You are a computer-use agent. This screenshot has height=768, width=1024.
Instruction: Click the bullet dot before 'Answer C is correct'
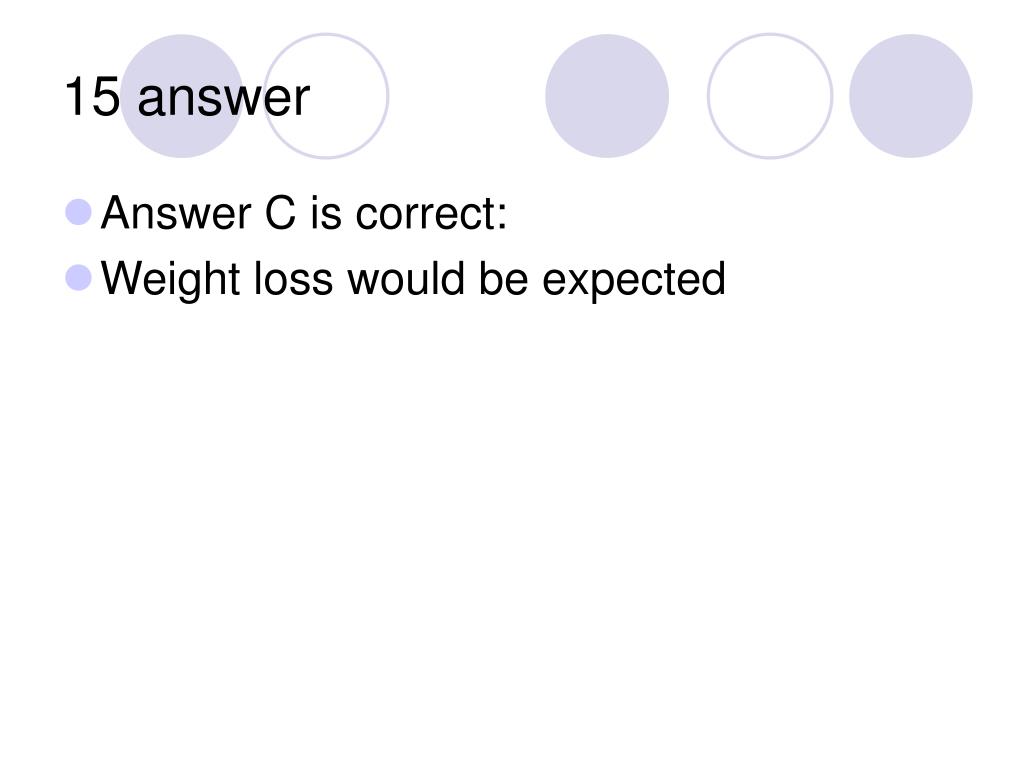(78, 212)
